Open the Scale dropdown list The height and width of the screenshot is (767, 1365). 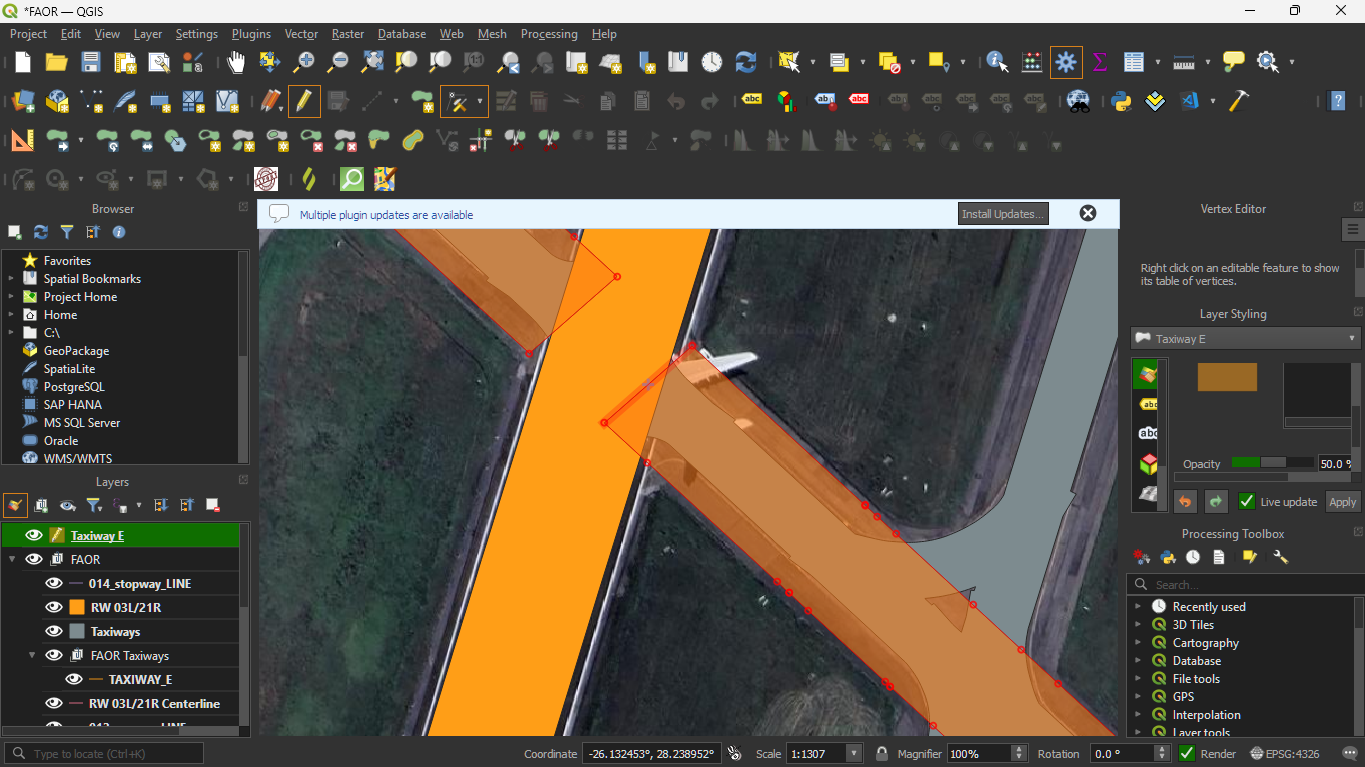853,754
